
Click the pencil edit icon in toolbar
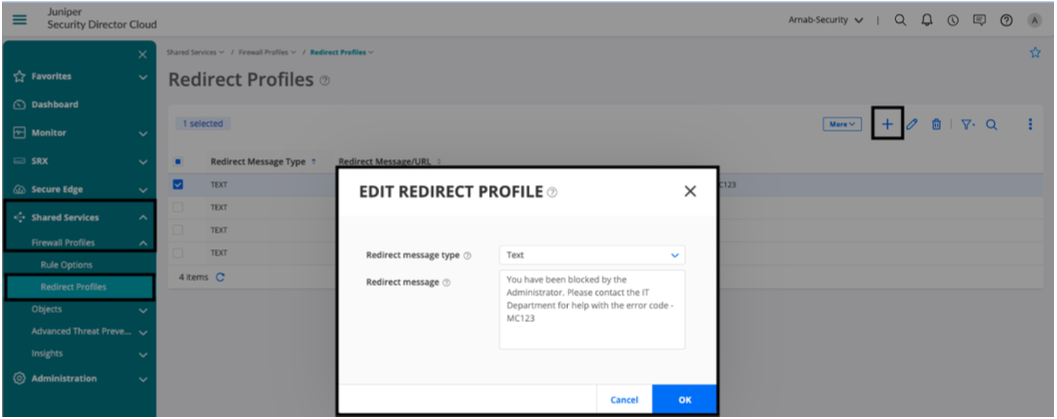[x=911, y=124]
